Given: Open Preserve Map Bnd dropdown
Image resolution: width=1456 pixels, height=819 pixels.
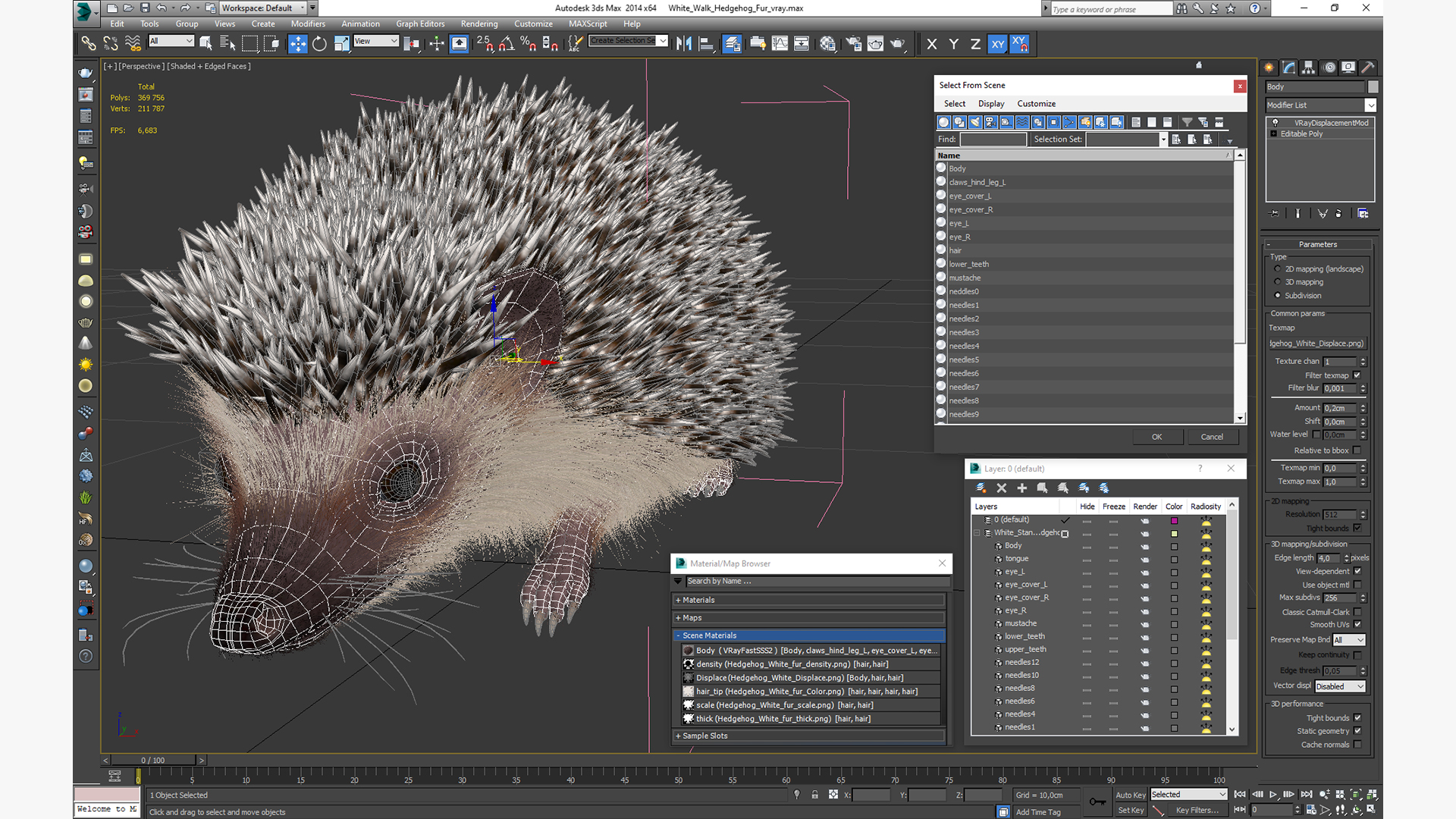Looking at the screenshot, I should [1349, 640].
